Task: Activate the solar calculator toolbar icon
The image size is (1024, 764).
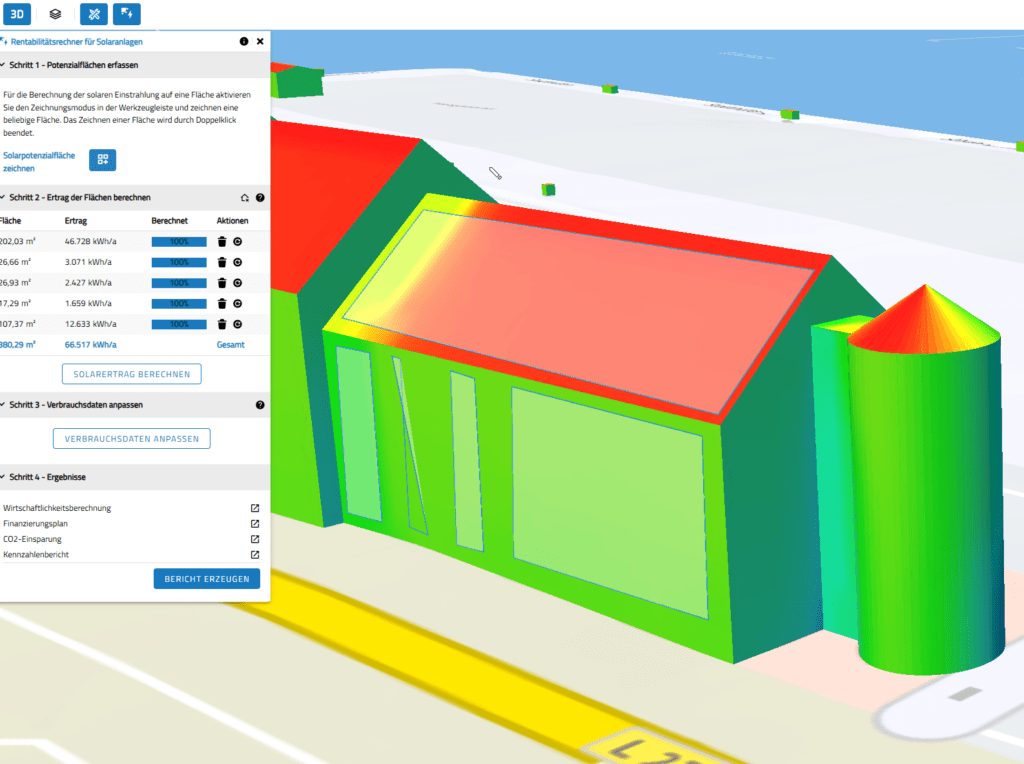Action: [127, 14]
